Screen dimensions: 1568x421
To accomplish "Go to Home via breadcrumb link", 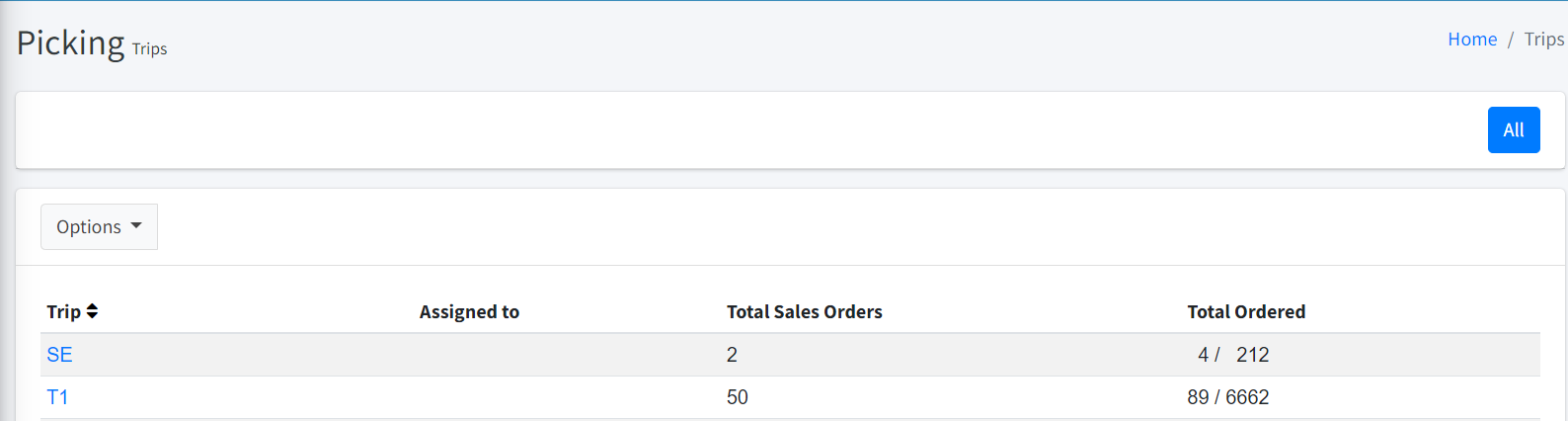I will (x=1472, y=40).
